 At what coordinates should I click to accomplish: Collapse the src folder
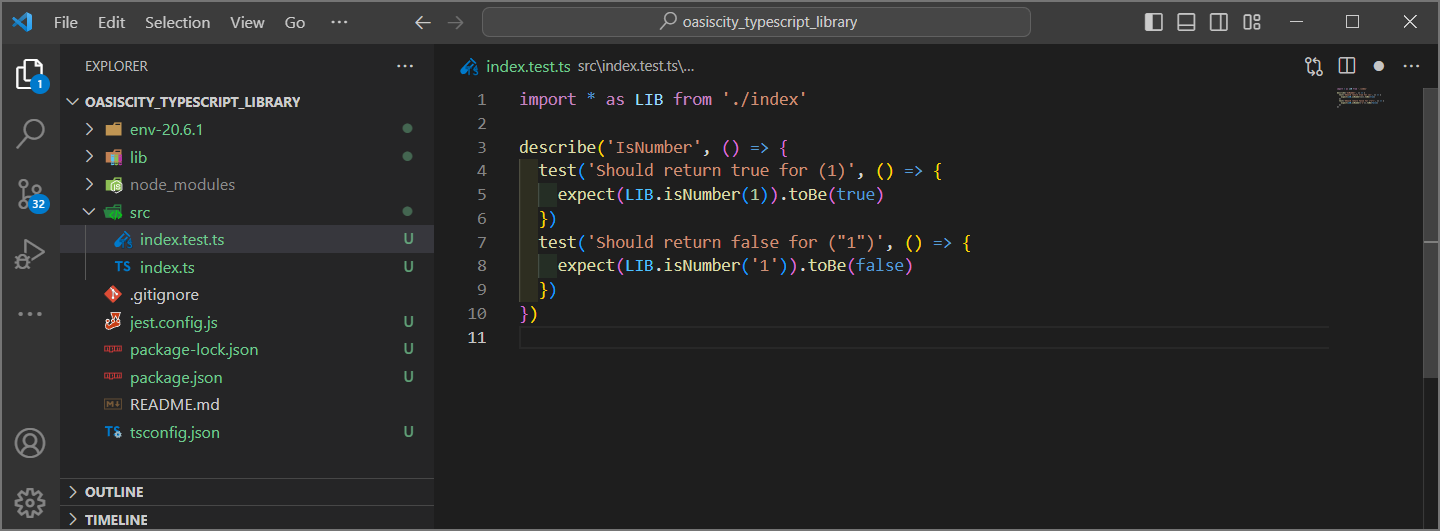(89, 212)
